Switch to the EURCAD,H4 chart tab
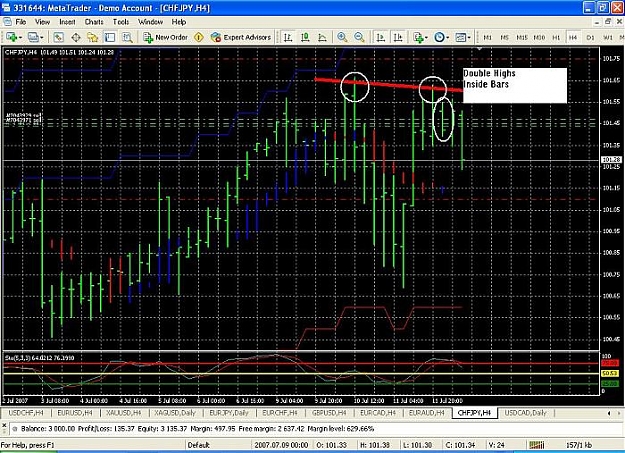 coord(378,413)
